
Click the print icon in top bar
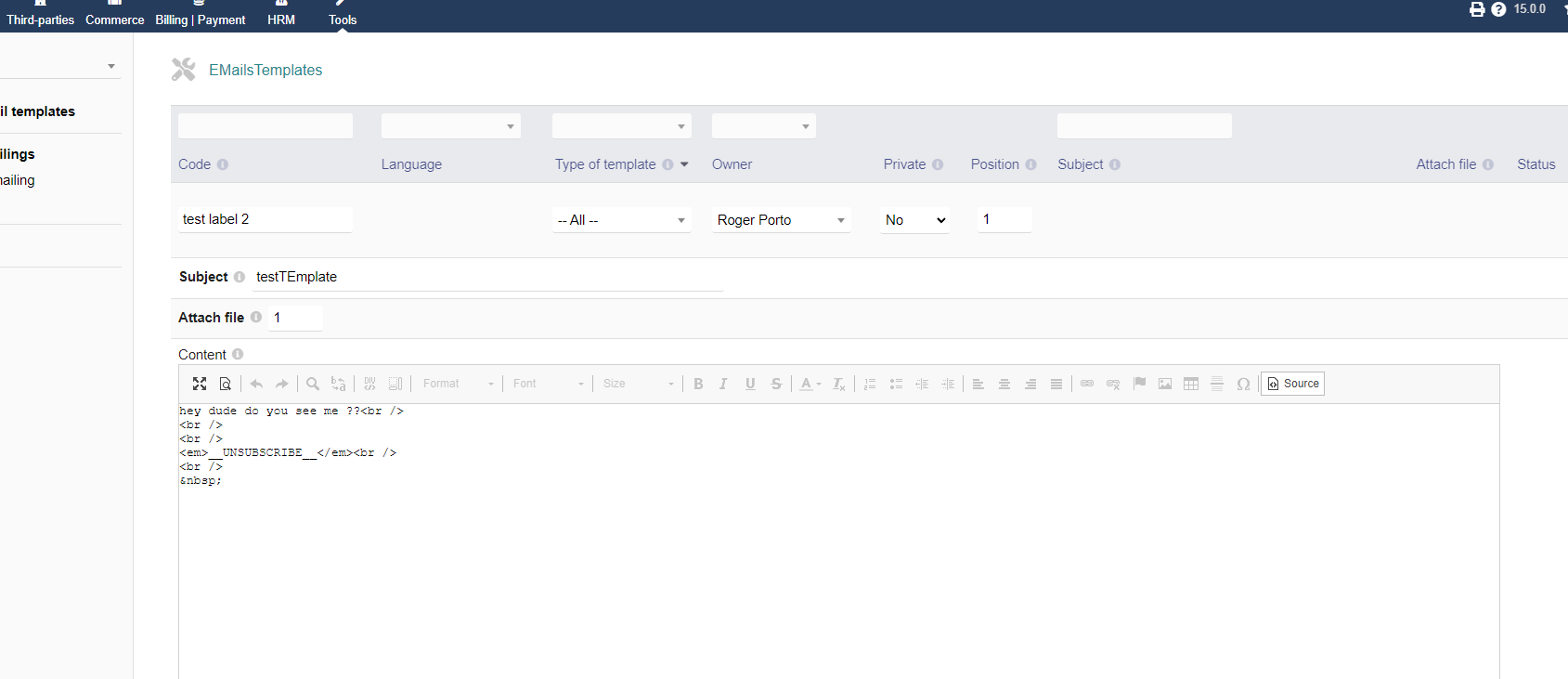(x=1476, y=9)
